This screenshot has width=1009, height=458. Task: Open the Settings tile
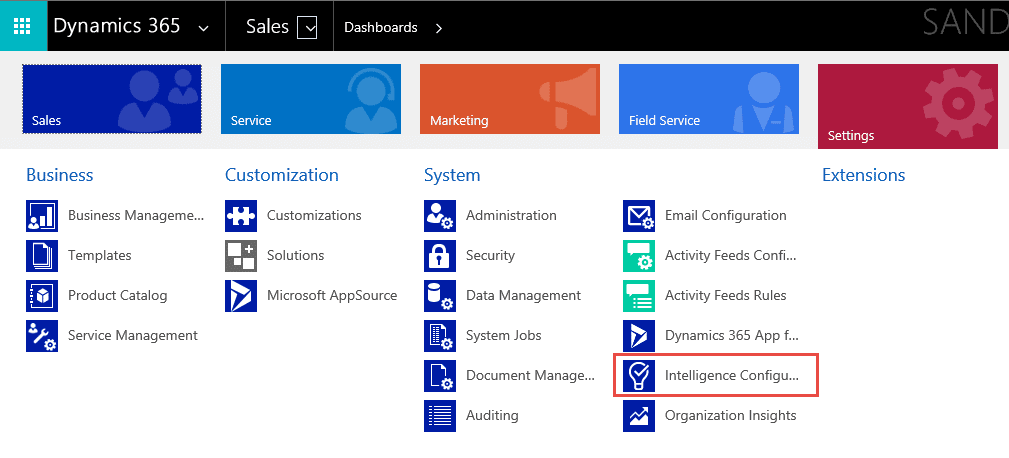(x=907, y=106)
